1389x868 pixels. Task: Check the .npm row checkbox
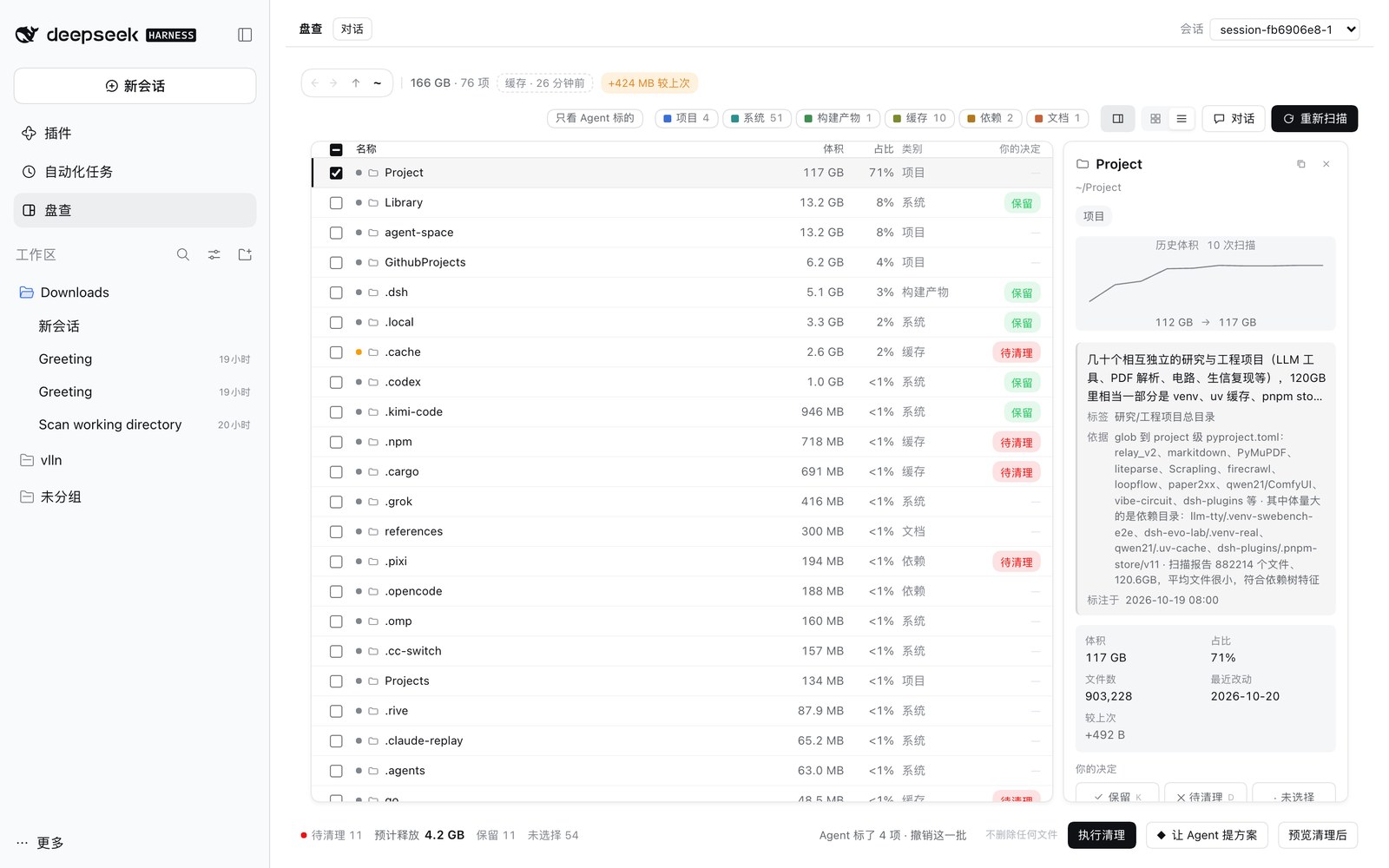[x=336, y=442]
